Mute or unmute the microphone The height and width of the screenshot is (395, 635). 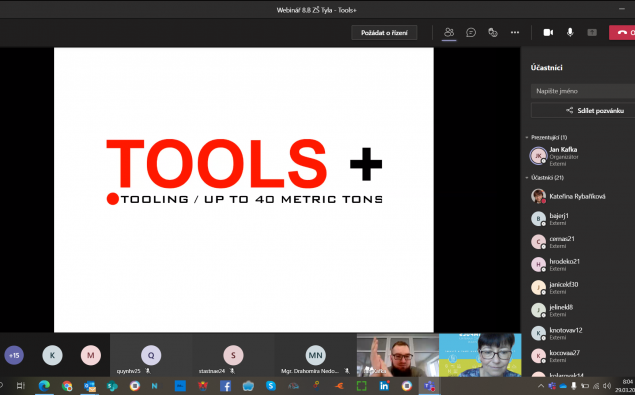(x=570, y=32)
